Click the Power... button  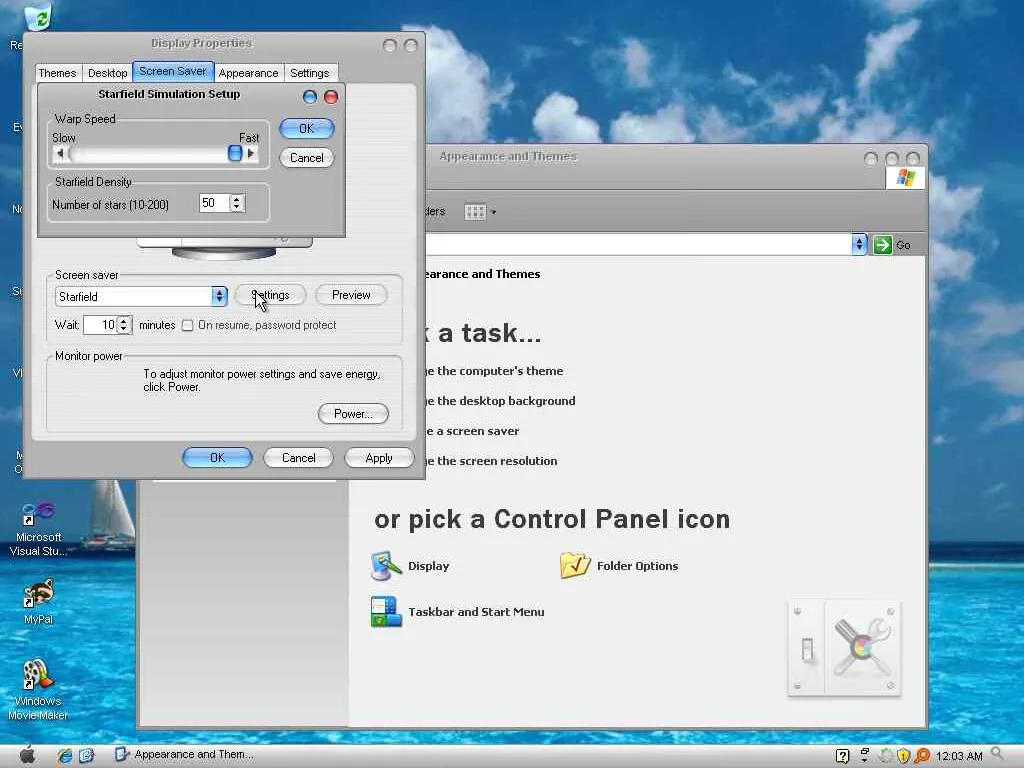pyautogui.click(x=353, y=413)
